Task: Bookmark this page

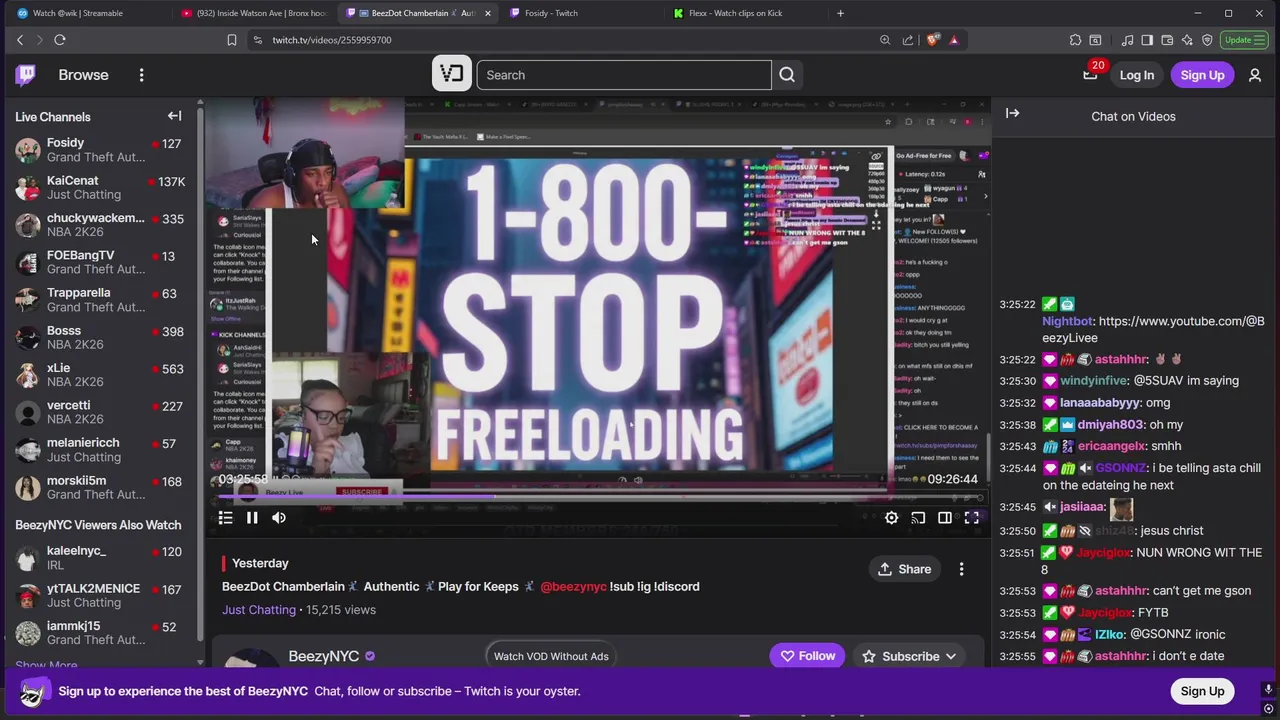Action: 231,40
